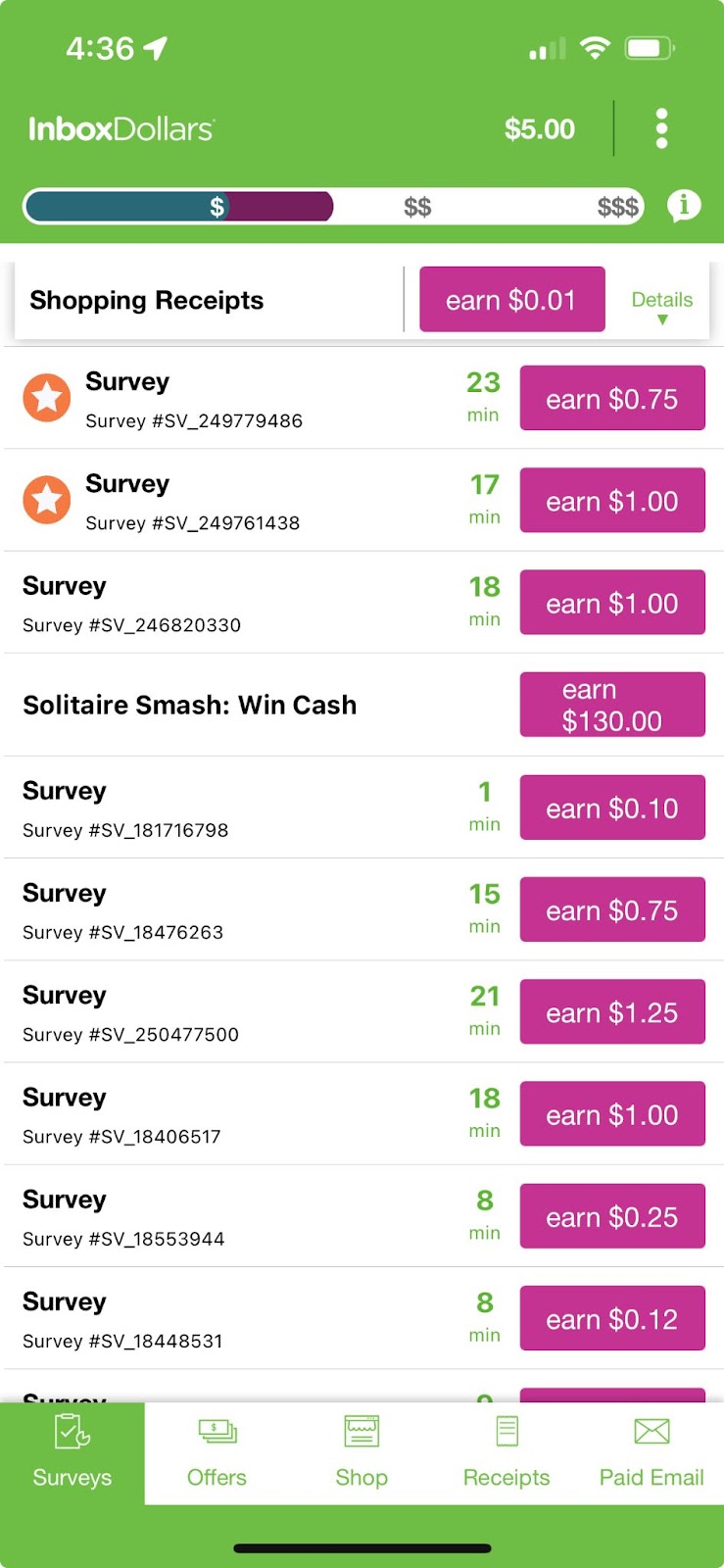The height and width of the screenshot is (1568, 724).
Task: Tap the earn $0.01 Shopping Receipts button
Action: [x=511, y=300]
